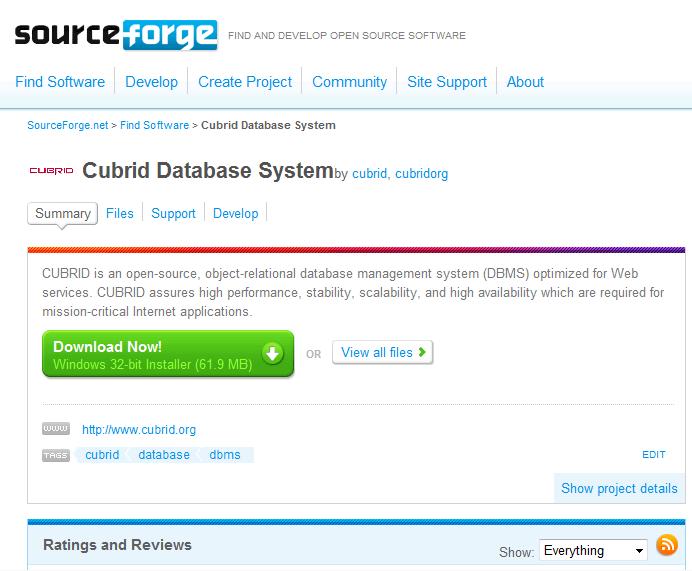Open Site Support menu
This screenshot has width=692, height=571.
pos(447,82)
